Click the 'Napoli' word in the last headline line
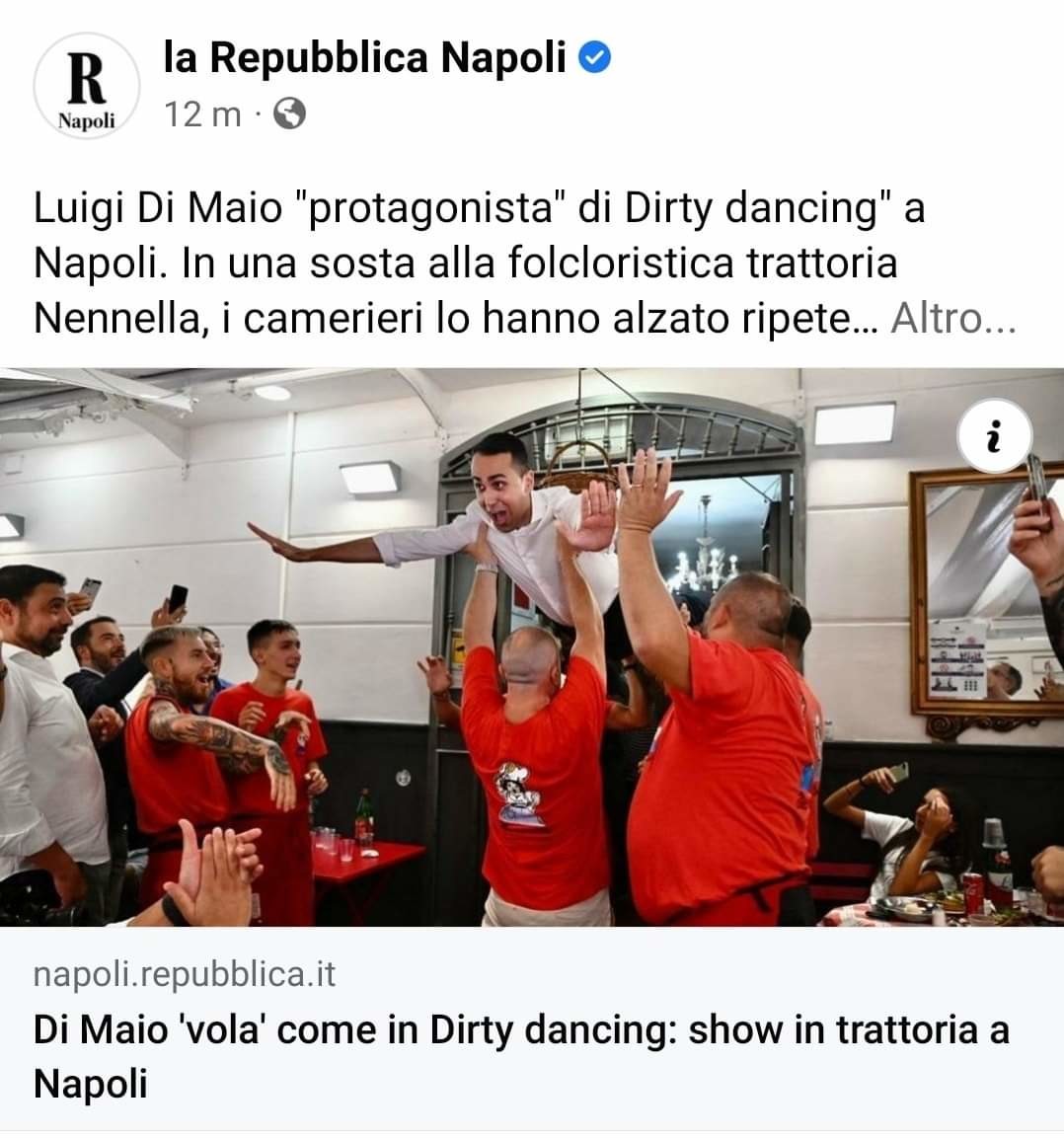The image size is (1064, 1138). click(91, 1085)
